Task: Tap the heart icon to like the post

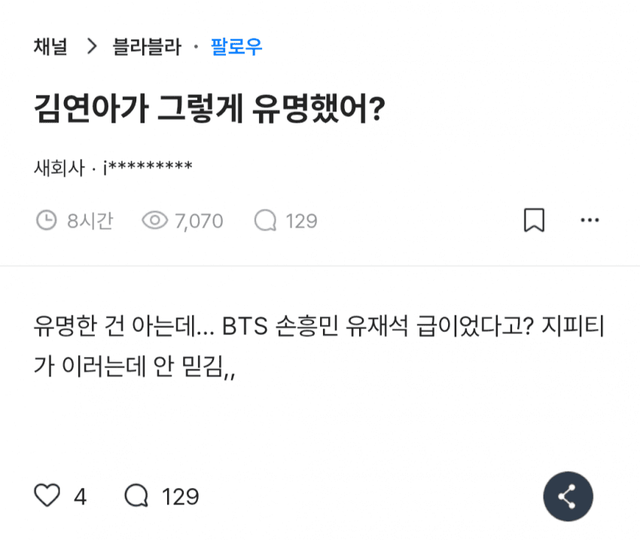Action: (x=47, y=496)
